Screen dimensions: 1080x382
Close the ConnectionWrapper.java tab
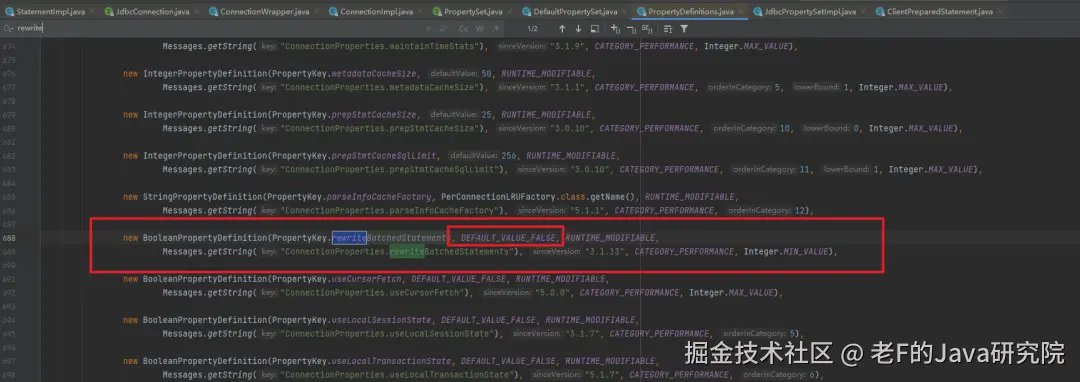pos(317,12)
